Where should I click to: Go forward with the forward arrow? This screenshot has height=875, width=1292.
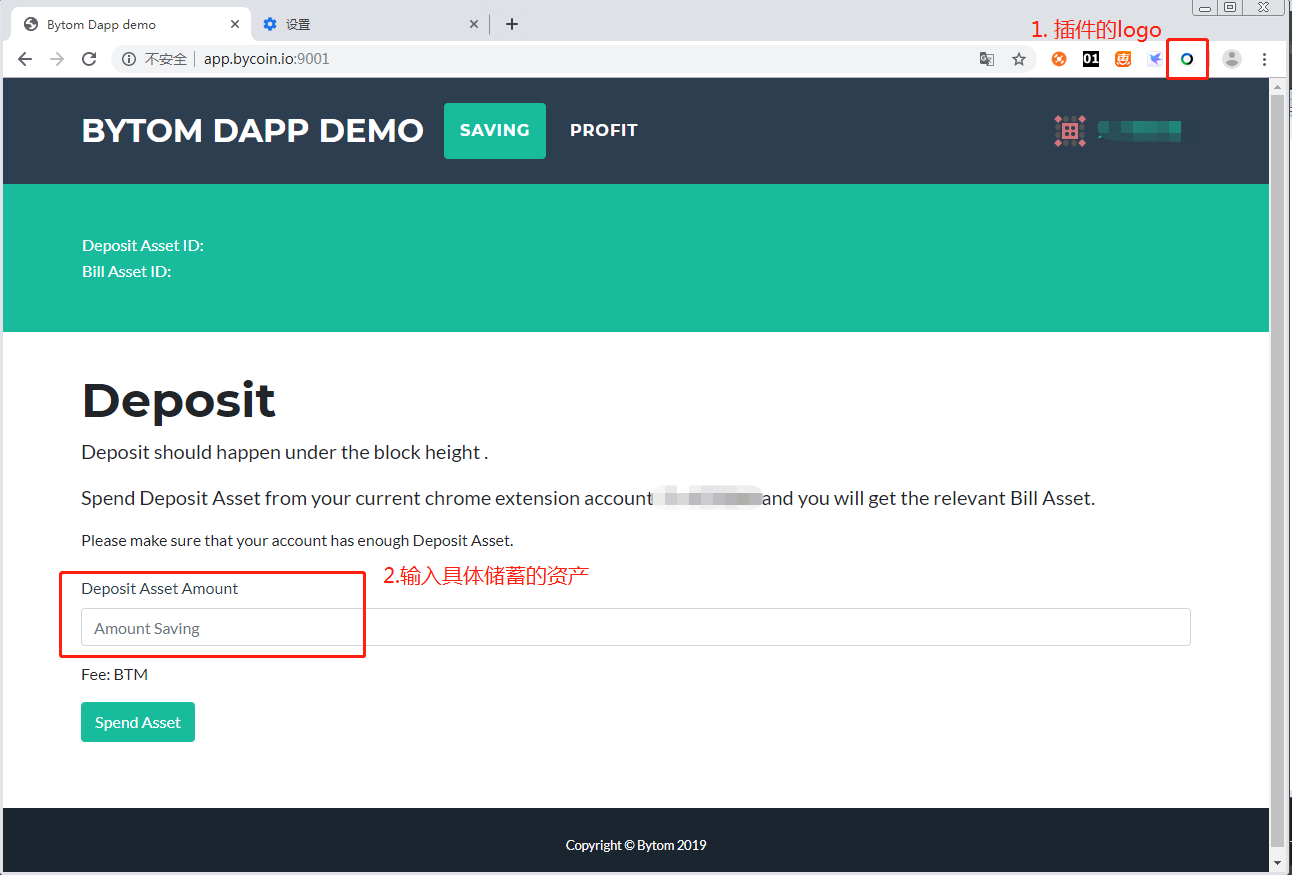[x=57, y=59]
